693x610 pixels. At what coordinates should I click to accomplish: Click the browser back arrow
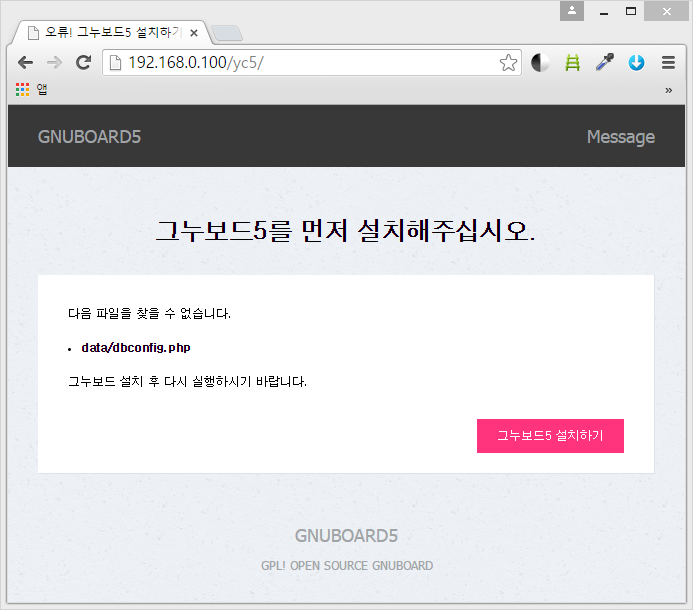click(26, 63)
